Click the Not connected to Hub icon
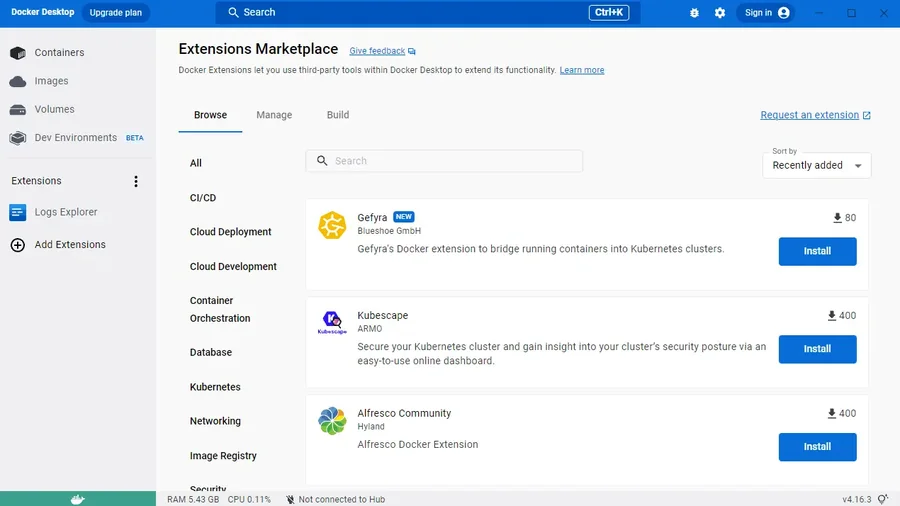Screen dimensions: 900x506 click(x=290, y=500)
